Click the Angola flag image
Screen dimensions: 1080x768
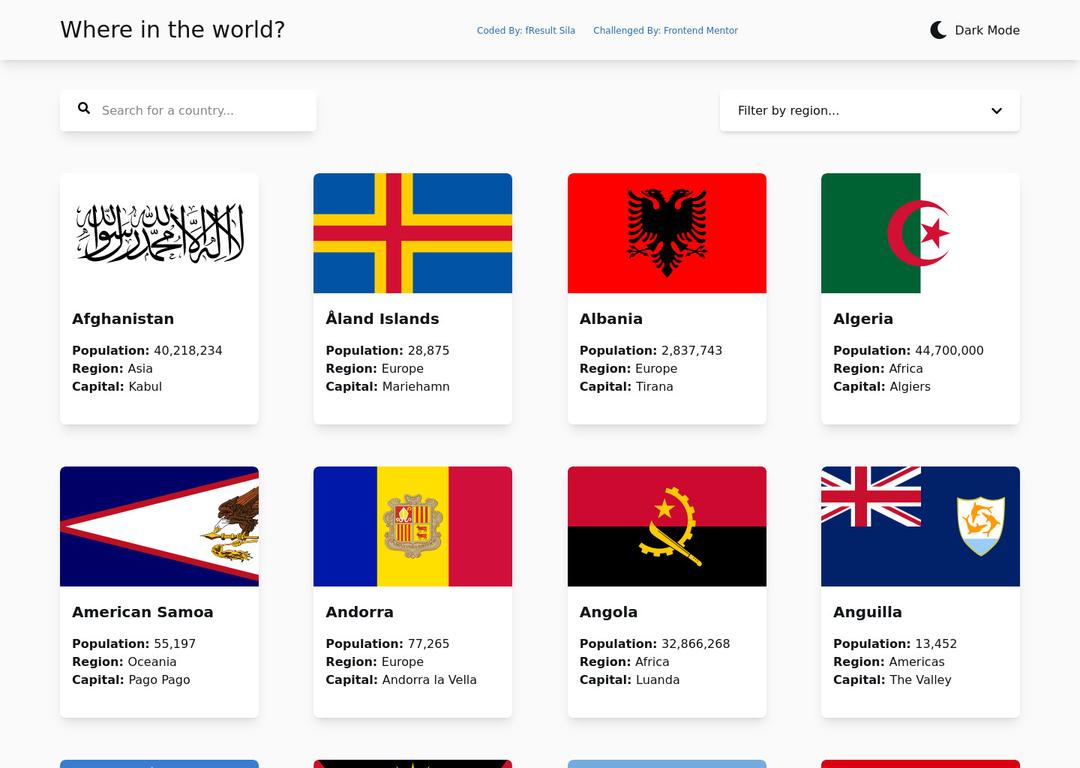point(666,526)
